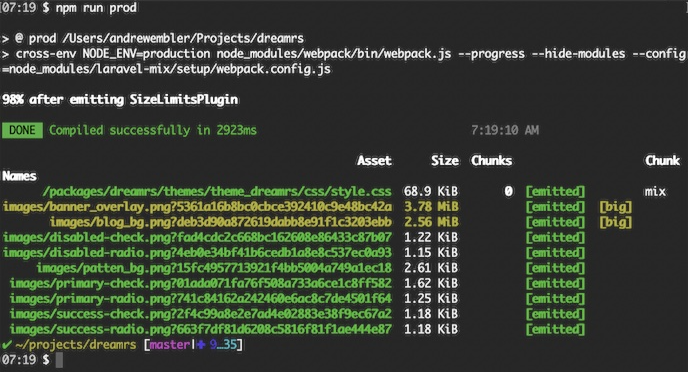Image resolution: width=688 pixels, height=372 pixels.
Task: Click the '1.62 KiB' size value
Action: point(431,283)
